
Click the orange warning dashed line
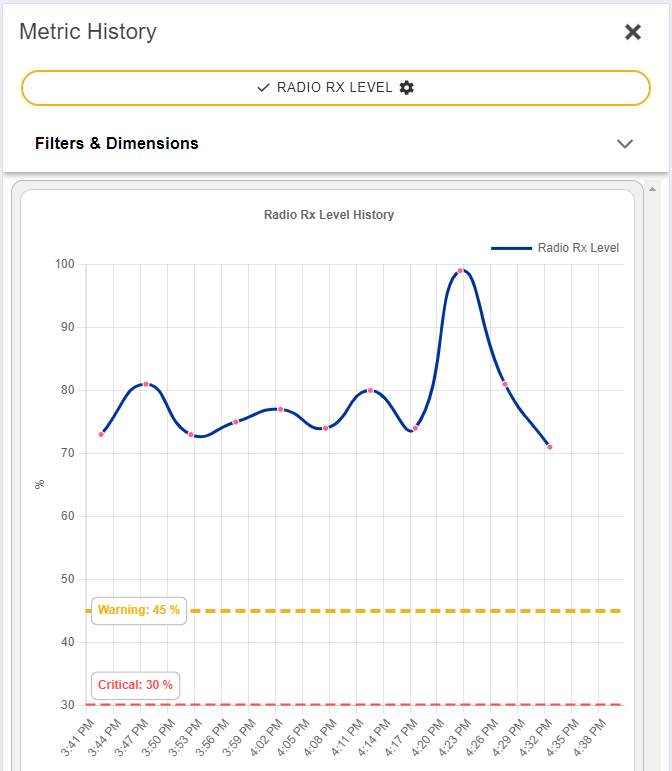[400, 611]
